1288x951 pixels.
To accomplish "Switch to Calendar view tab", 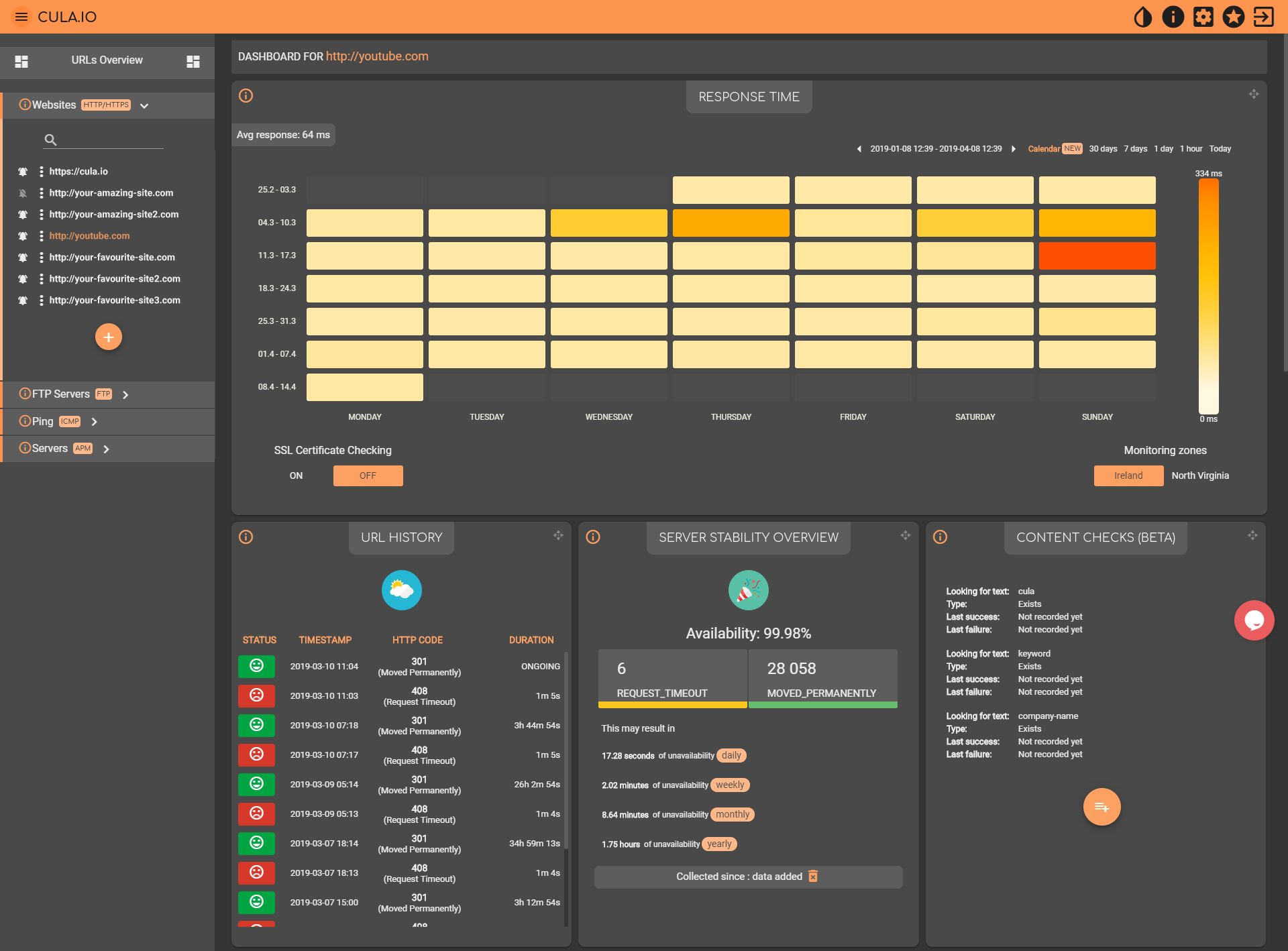I will point(1044,149).
